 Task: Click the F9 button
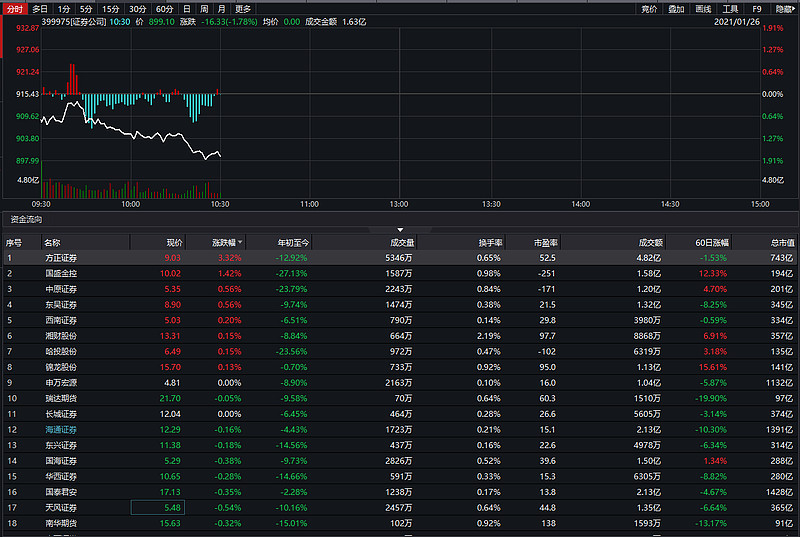756,8
